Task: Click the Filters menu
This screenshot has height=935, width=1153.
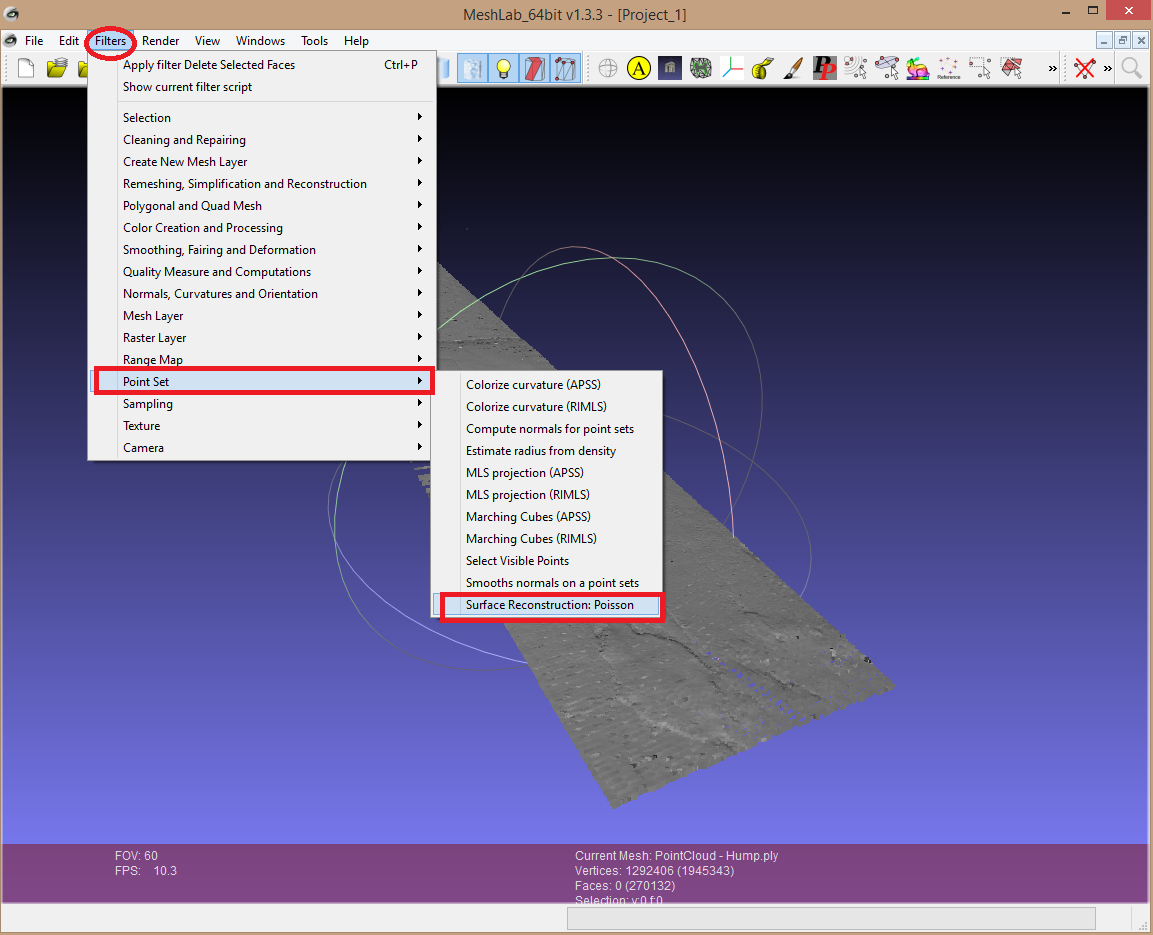Action: click(x=110, y=41)
